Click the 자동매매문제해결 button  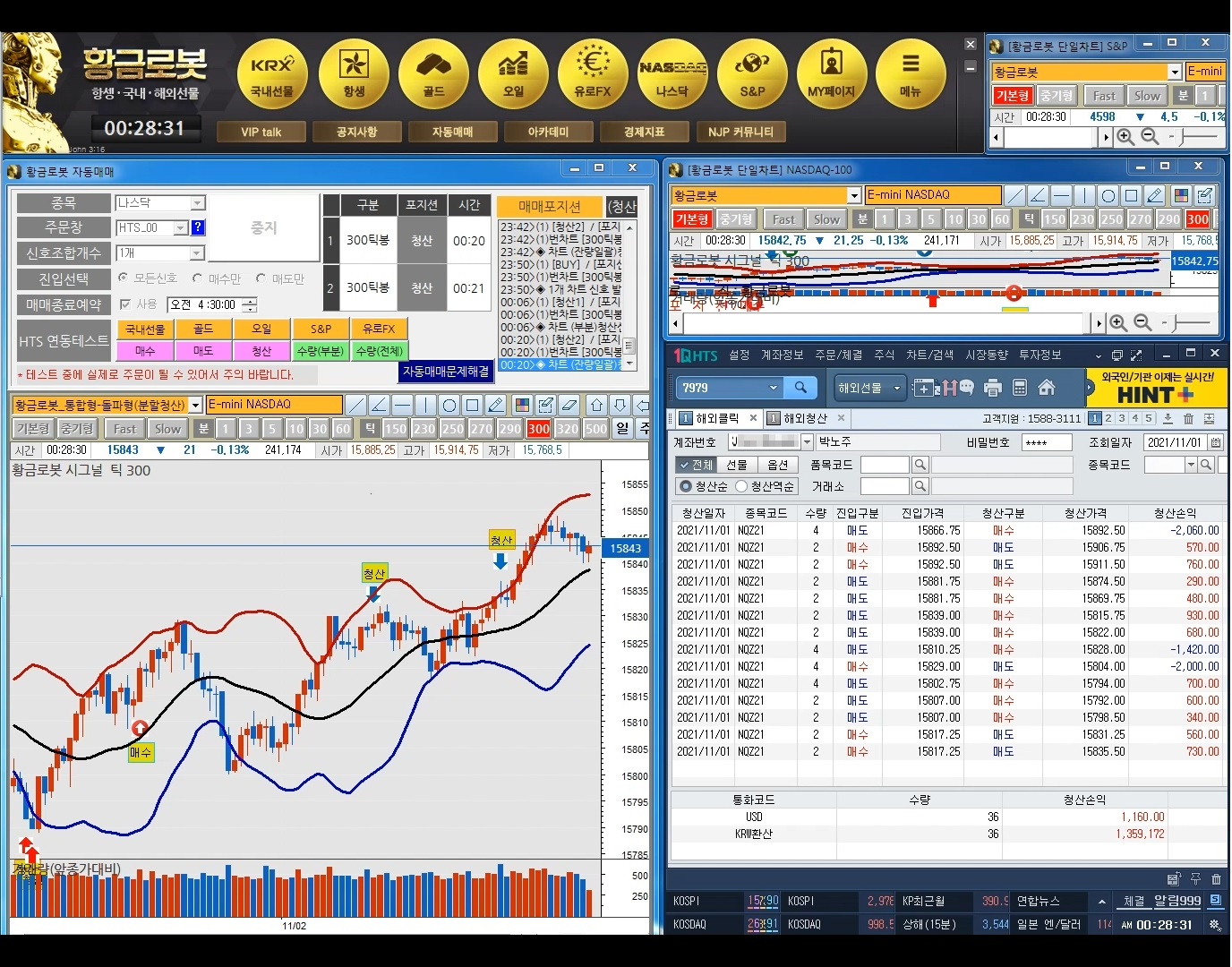coord(446,371)
